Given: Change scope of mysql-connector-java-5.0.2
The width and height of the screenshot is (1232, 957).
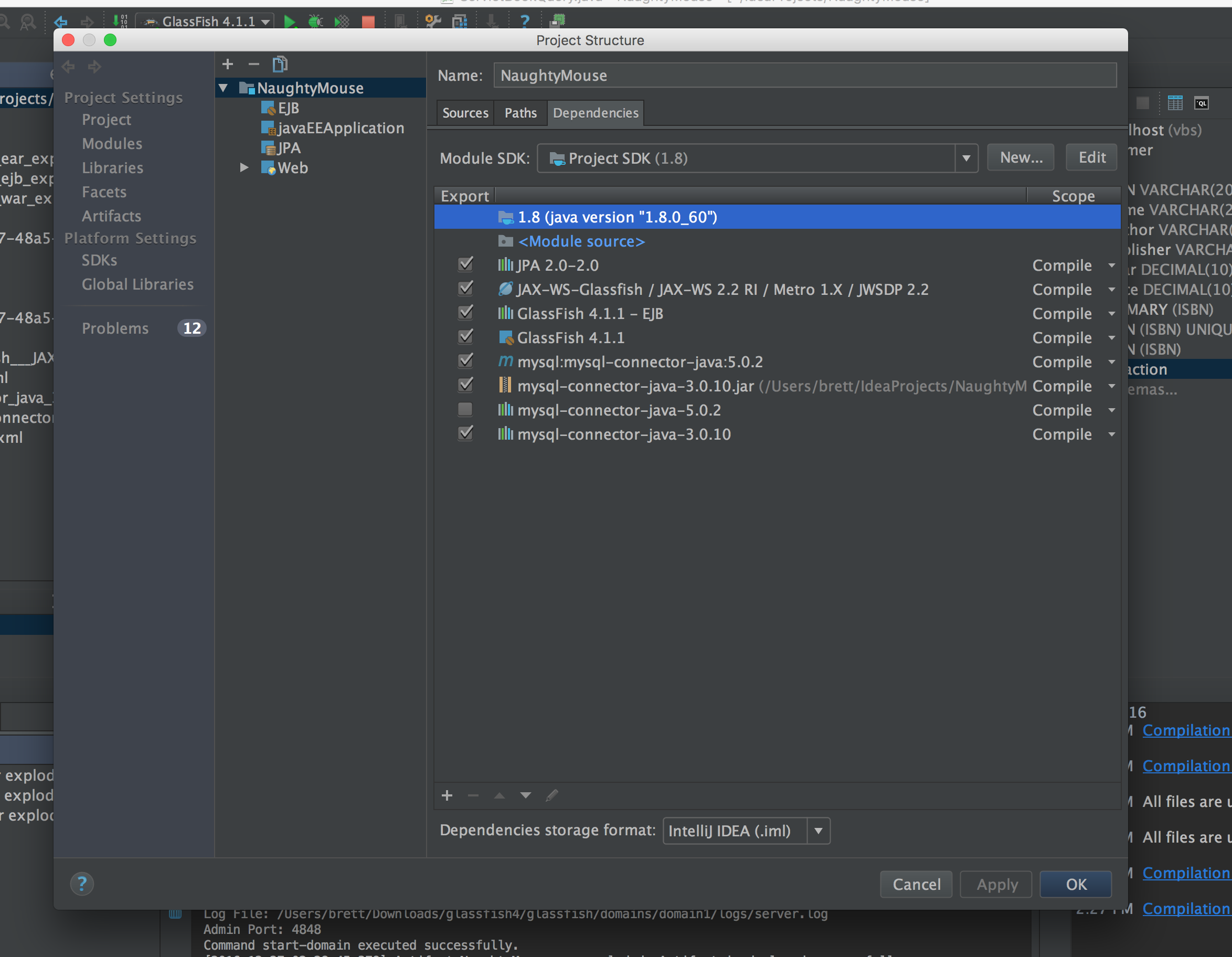Looking at the screenshot, I should coord(1074,410).
